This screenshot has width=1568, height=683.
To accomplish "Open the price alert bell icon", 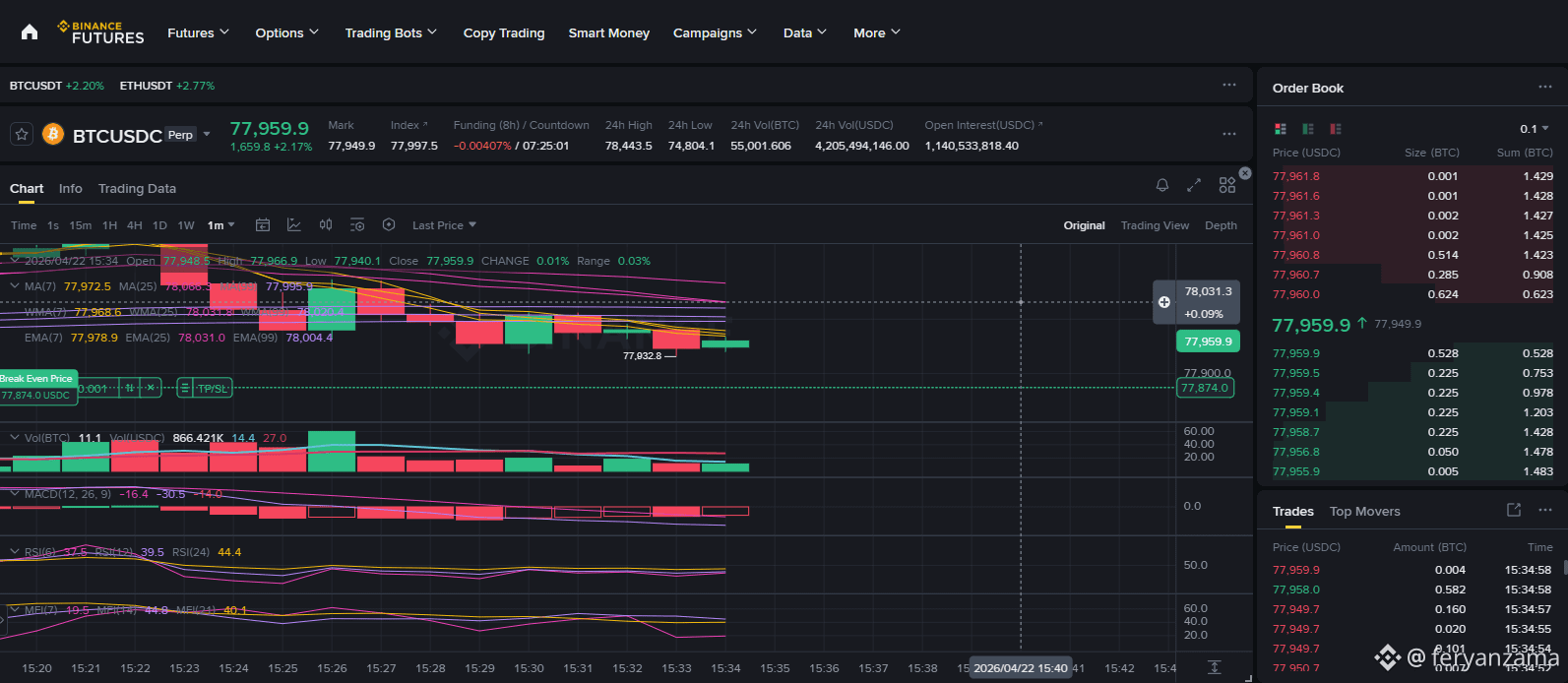I will [x=1162, y=185].
